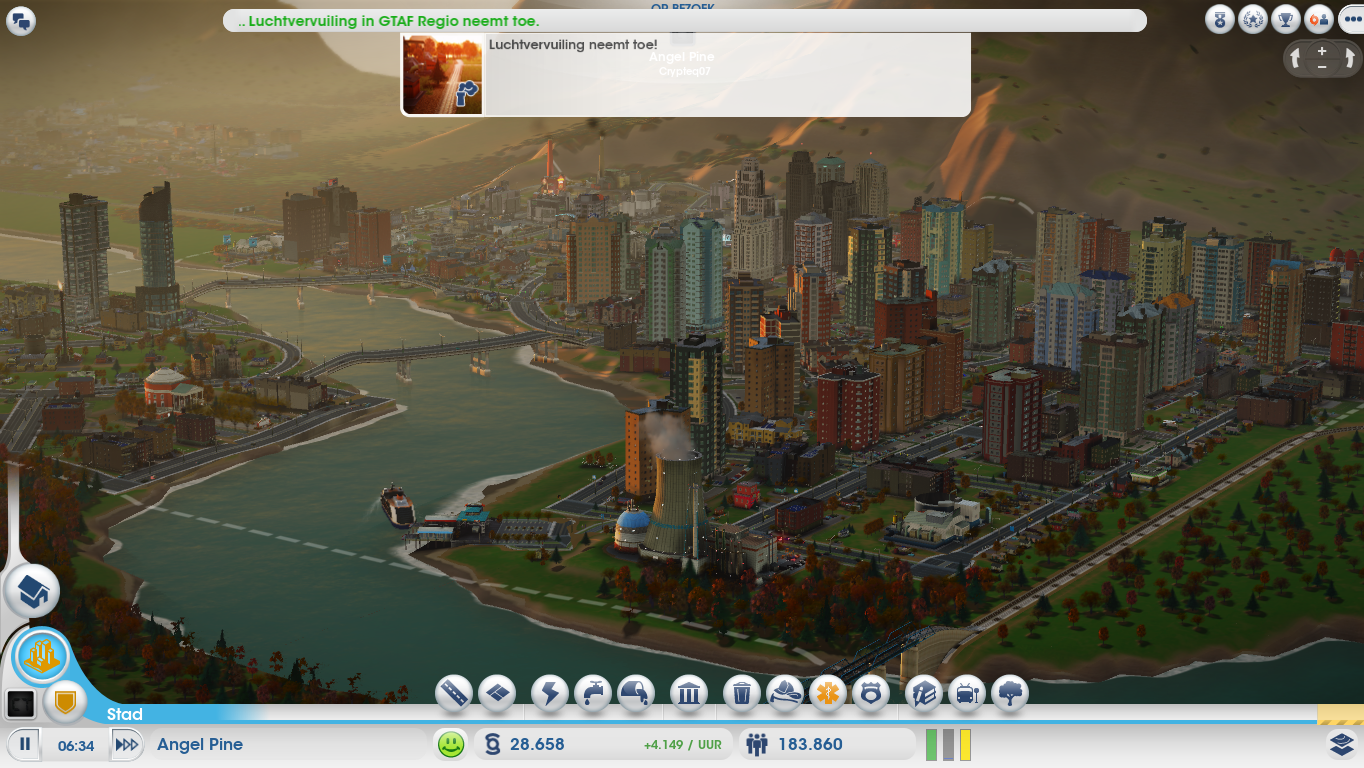The image size is (1364, 768).
Task: Click the income +4.149 / UUR
Action: pos(683,745)
